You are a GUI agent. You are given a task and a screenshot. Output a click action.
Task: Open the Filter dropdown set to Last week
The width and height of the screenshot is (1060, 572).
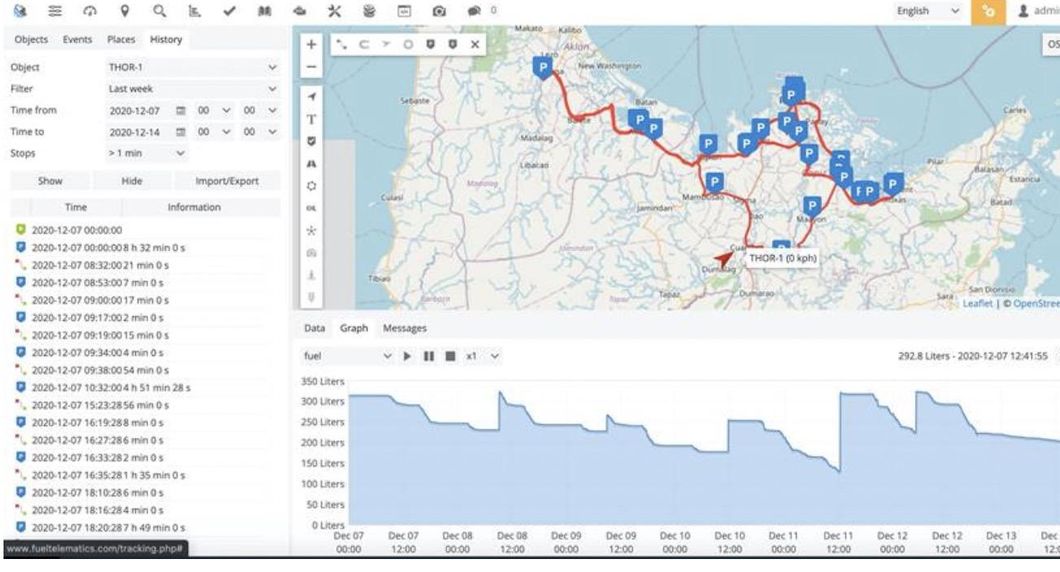(190, 88)
